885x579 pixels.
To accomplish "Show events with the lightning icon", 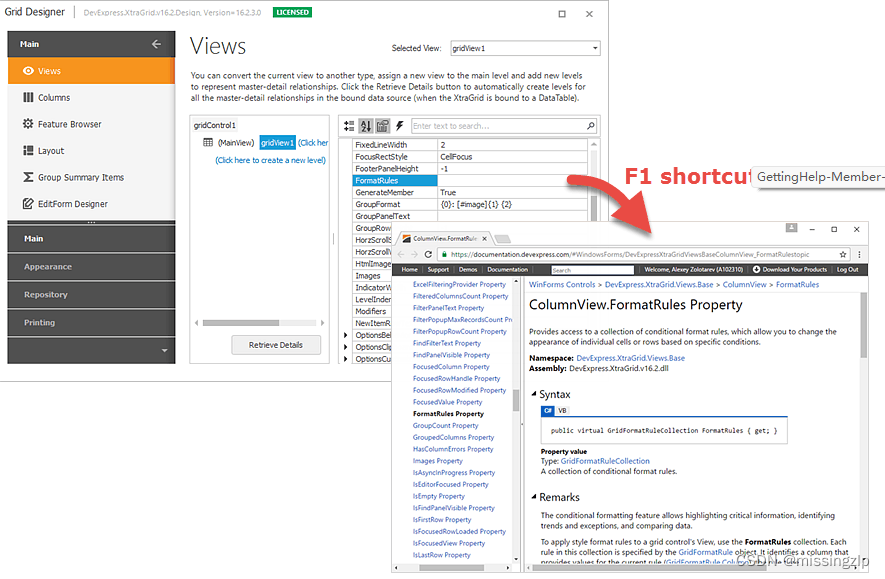I will coord(400,126).
